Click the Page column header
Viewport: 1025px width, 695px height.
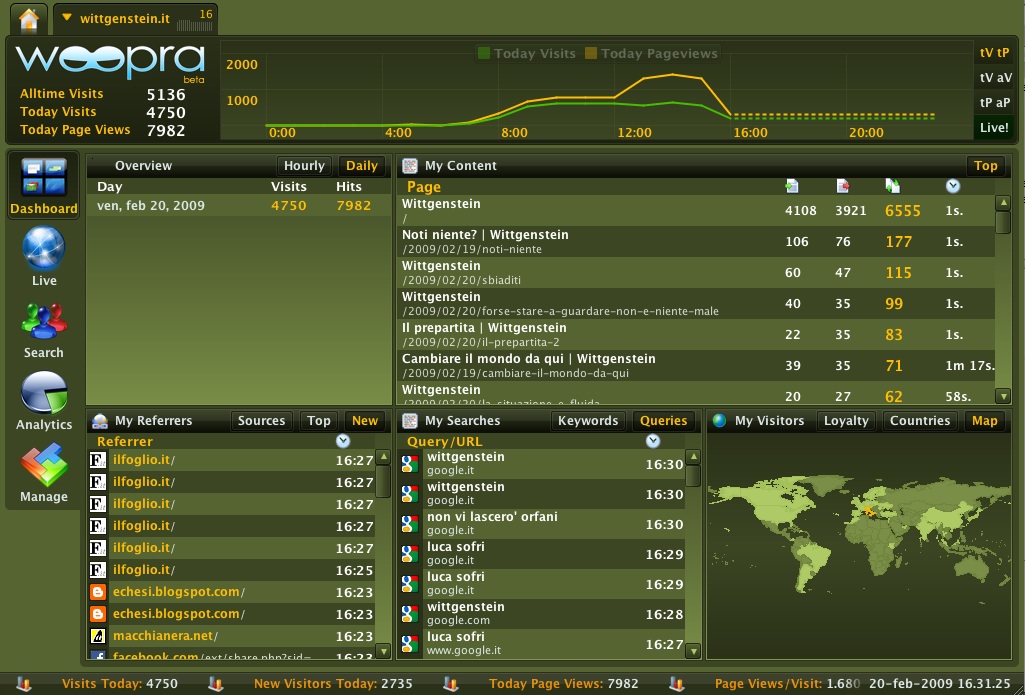click(424, 187)
